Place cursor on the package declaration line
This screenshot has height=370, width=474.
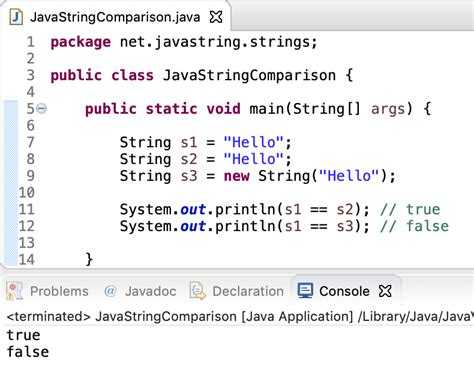click(x=184, y=42)
